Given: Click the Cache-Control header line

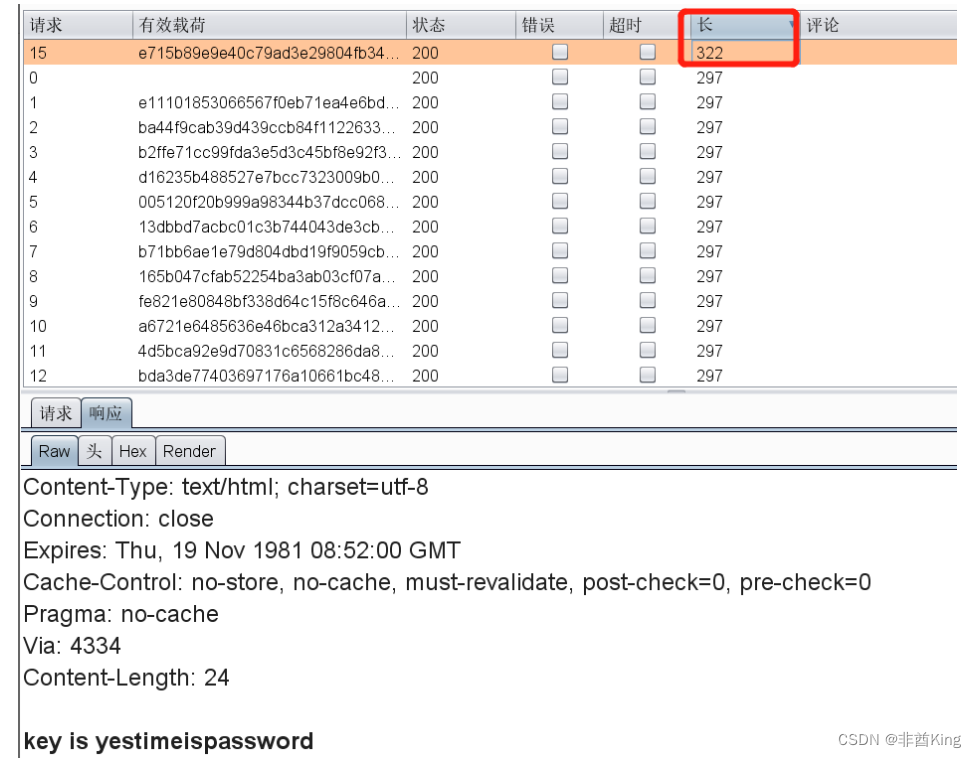Looking at the screenshot, I should click(x=447, y=582).
